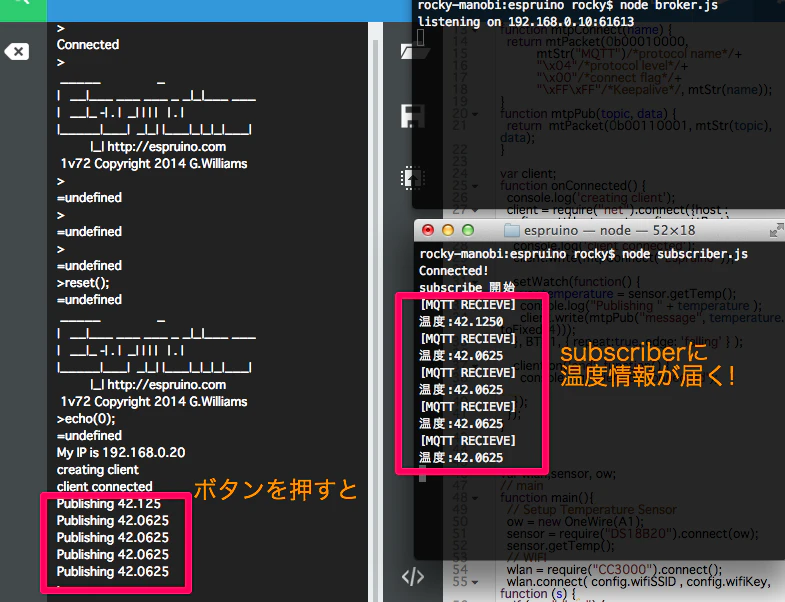Click code line 'function main(){'
785x602 pixels.
coord(547,498)
